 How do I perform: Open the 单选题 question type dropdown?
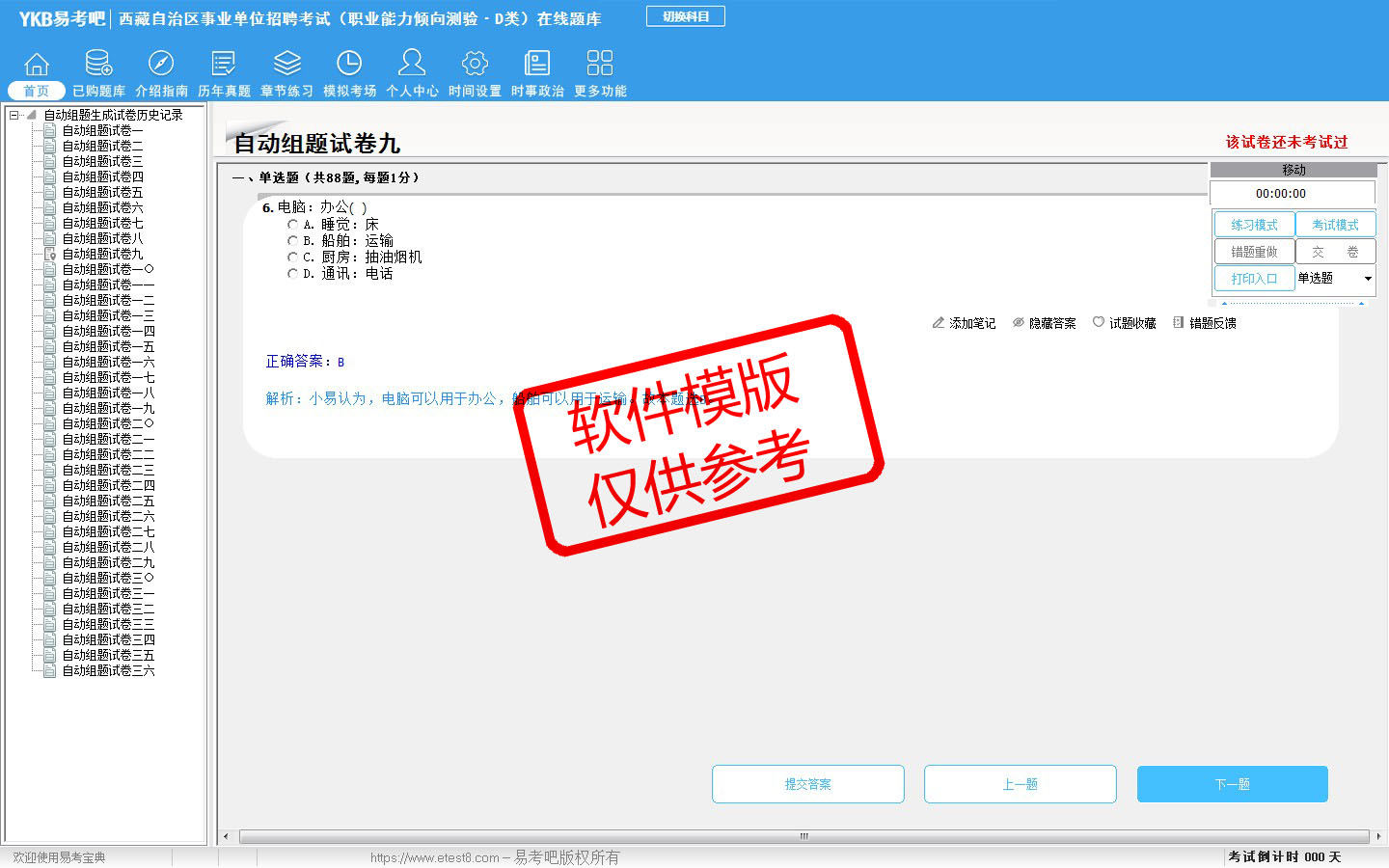(1335, 279)
